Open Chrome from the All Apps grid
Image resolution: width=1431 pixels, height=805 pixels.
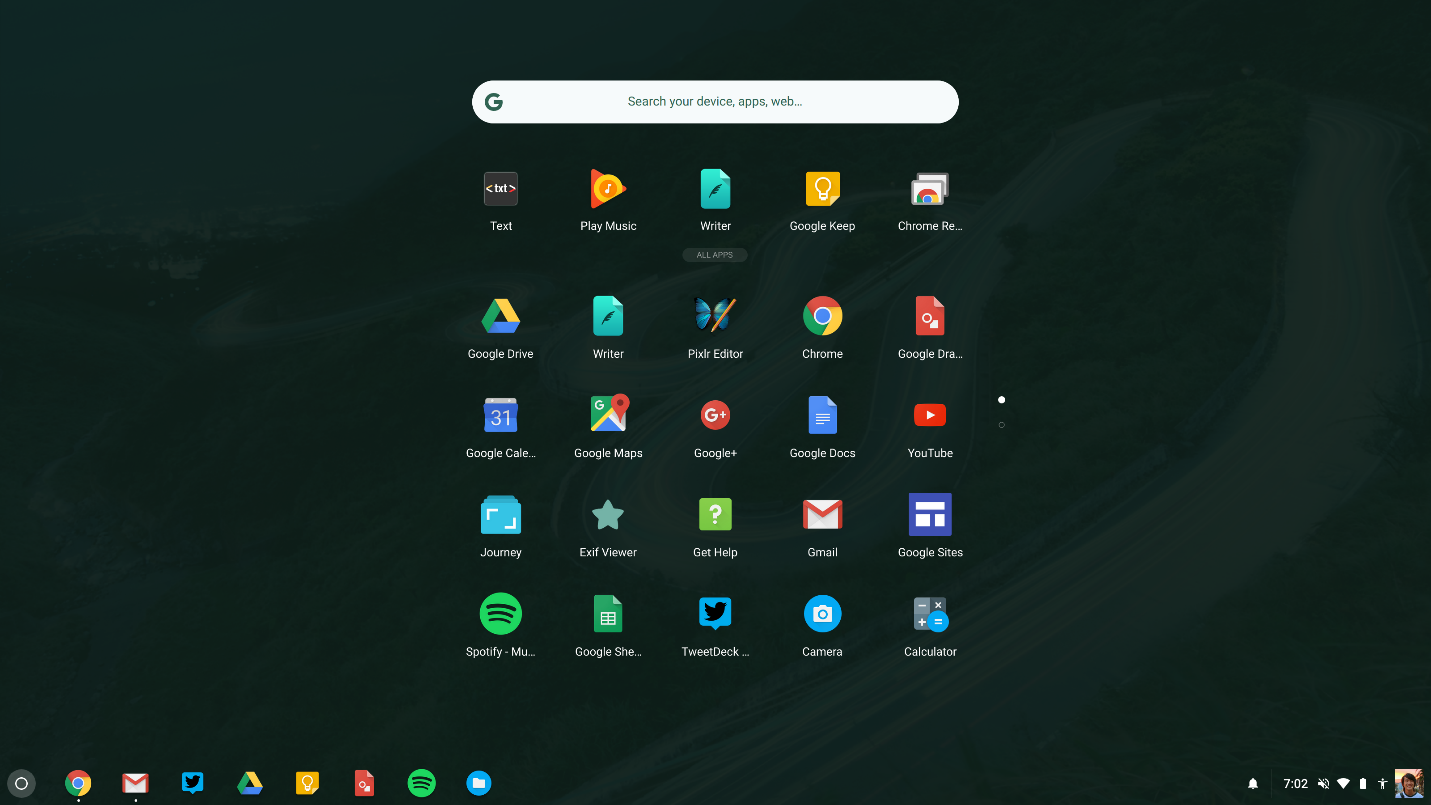(x=822, y=316)
